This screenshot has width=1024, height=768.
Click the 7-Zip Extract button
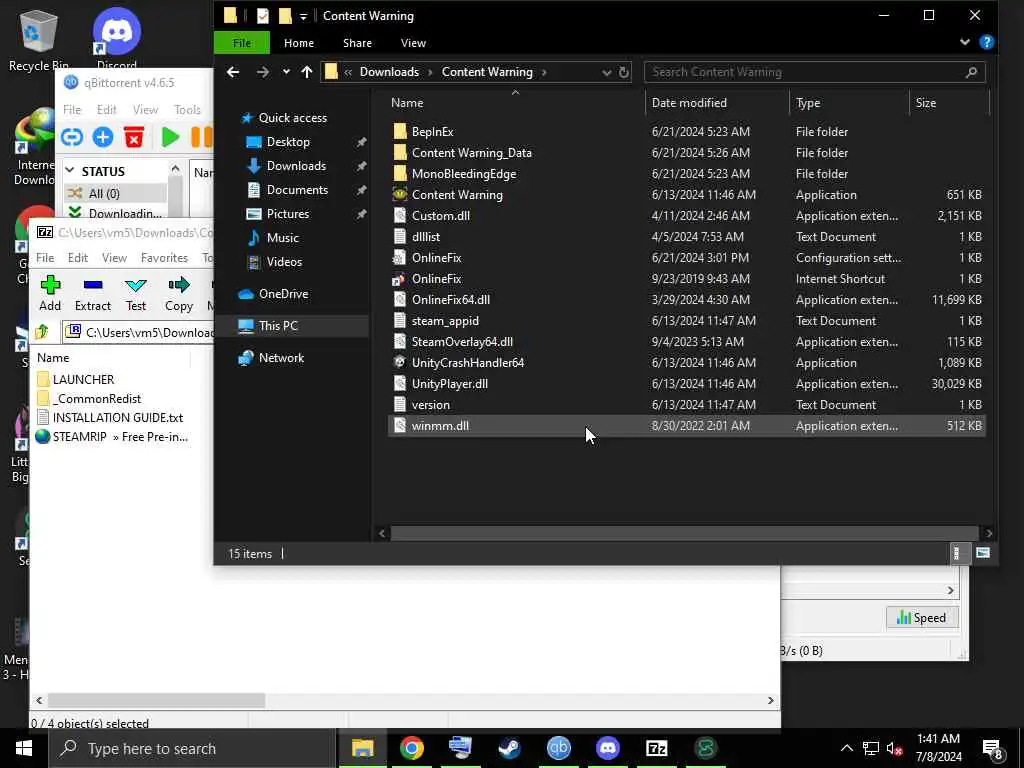click(93, 293)
